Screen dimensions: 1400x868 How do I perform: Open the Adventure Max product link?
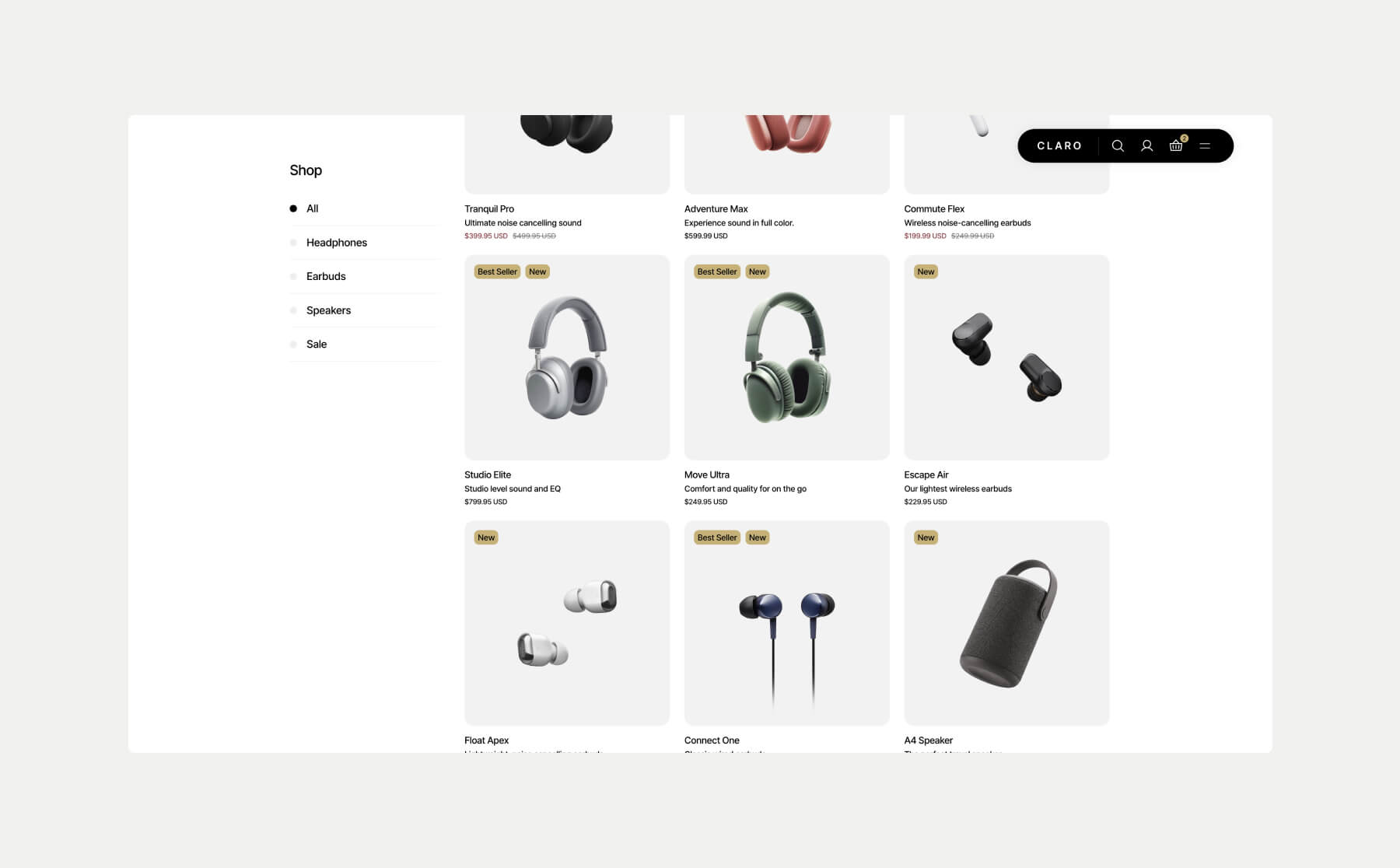(716, 208)
